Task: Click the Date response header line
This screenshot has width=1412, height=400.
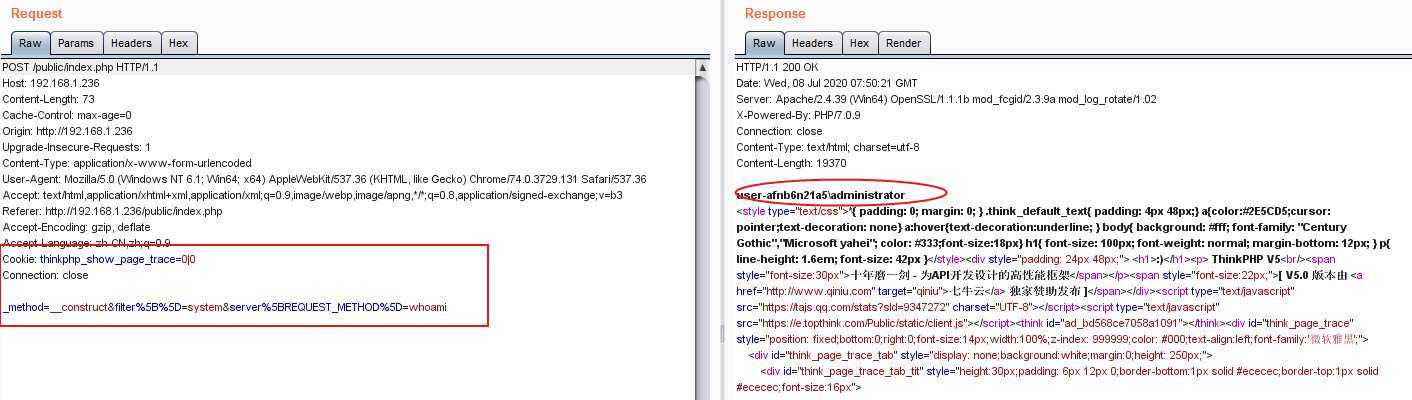Action: point(826,83)
